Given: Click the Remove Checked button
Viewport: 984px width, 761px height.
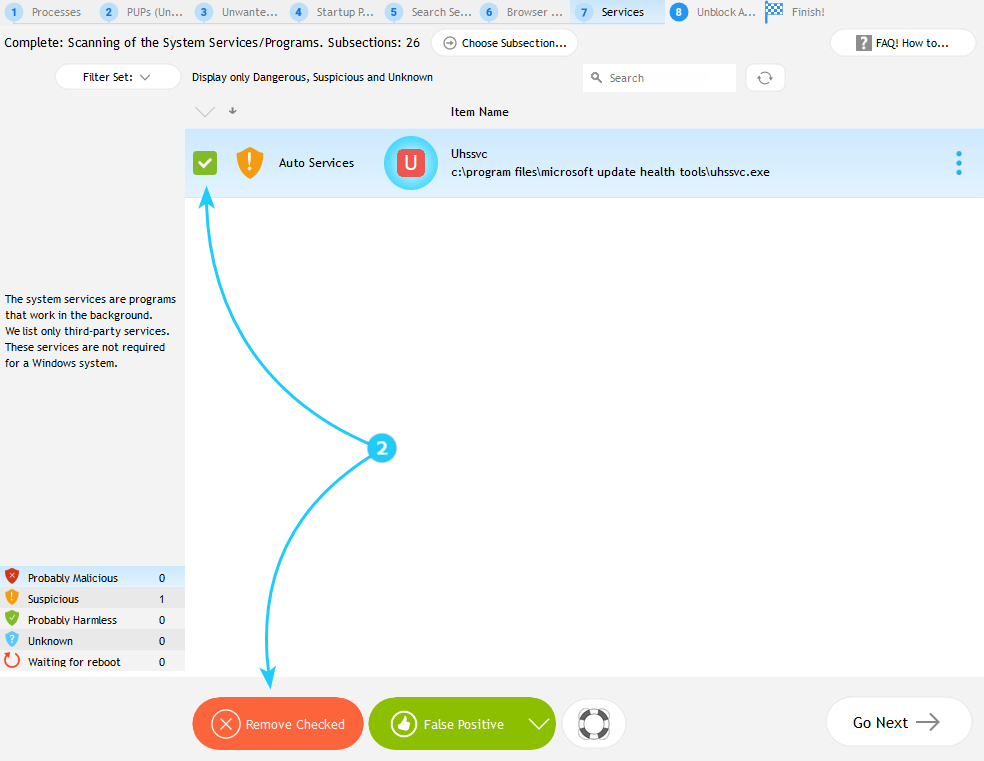Looking at the screenshot, I should pos(278,724).
